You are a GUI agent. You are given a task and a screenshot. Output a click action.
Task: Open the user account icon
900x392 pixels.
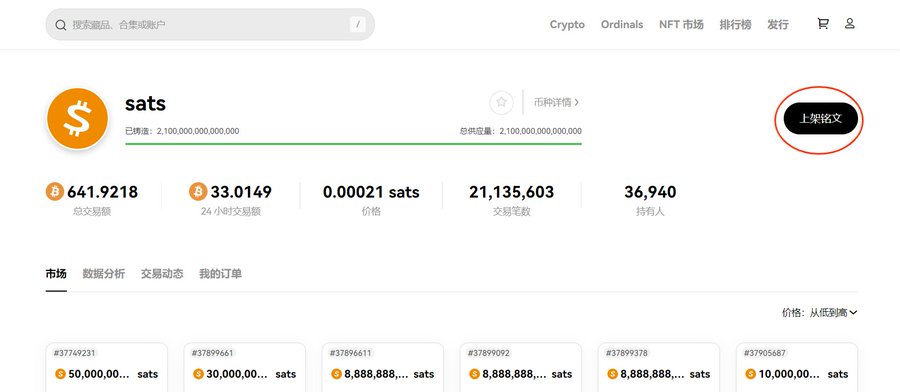coord(850,24)
